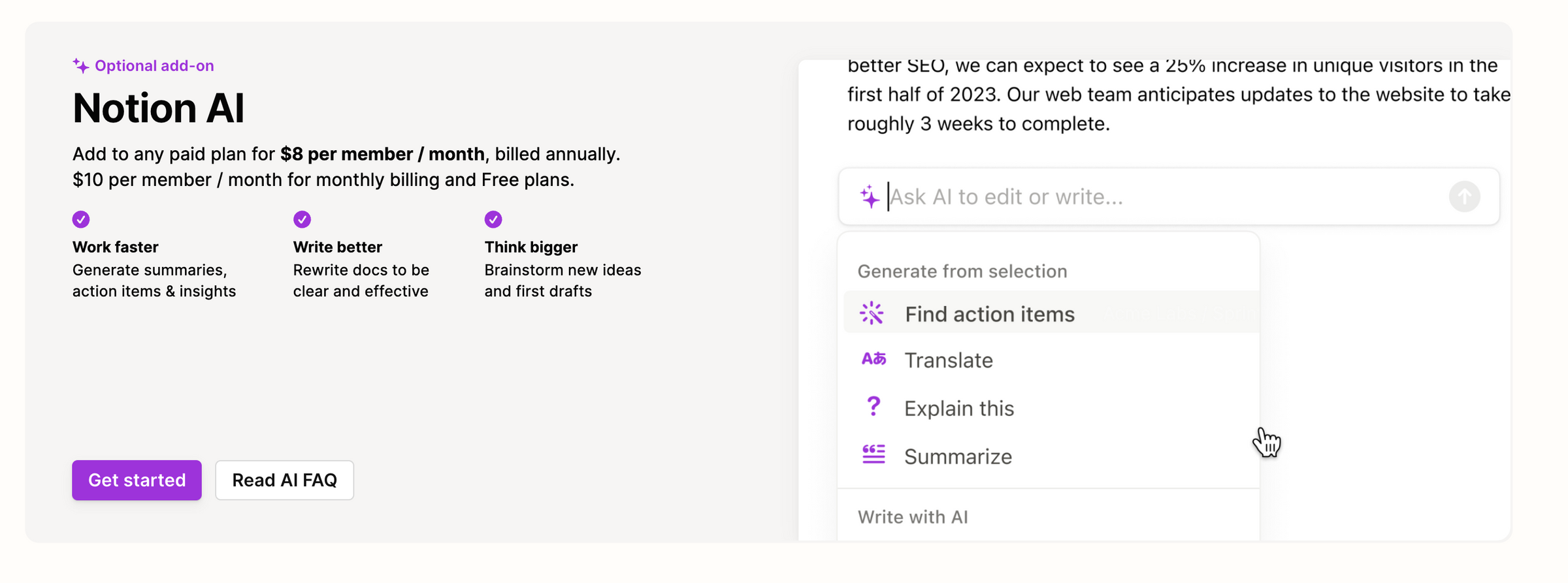
Task: Click the sparkle icon beside Optional add-on
Action: (80, 65)
